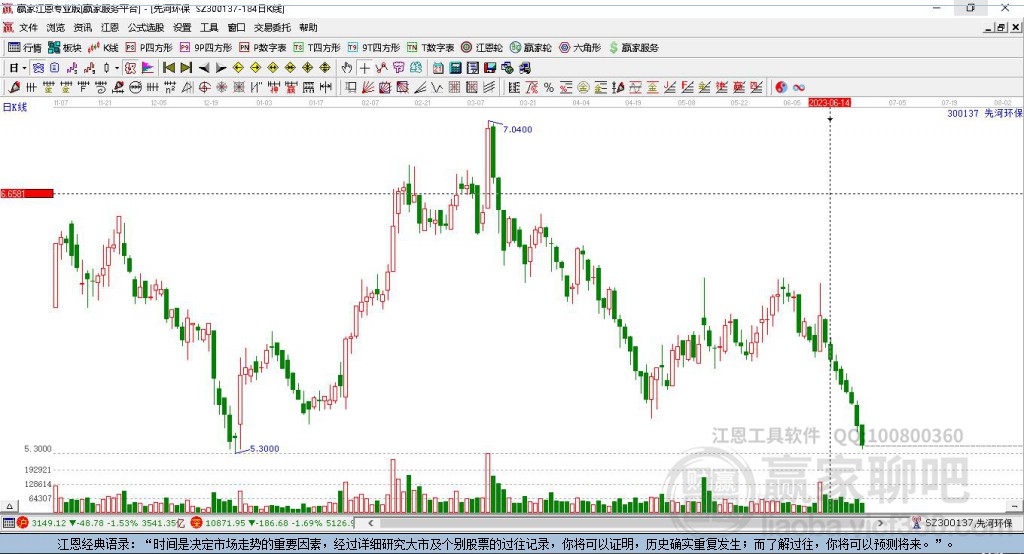Image resolution: width=1024 pixels, height=554 pixels.
Task: Click horizontal scrollbar left arrow
Action: tap(370, 523)
